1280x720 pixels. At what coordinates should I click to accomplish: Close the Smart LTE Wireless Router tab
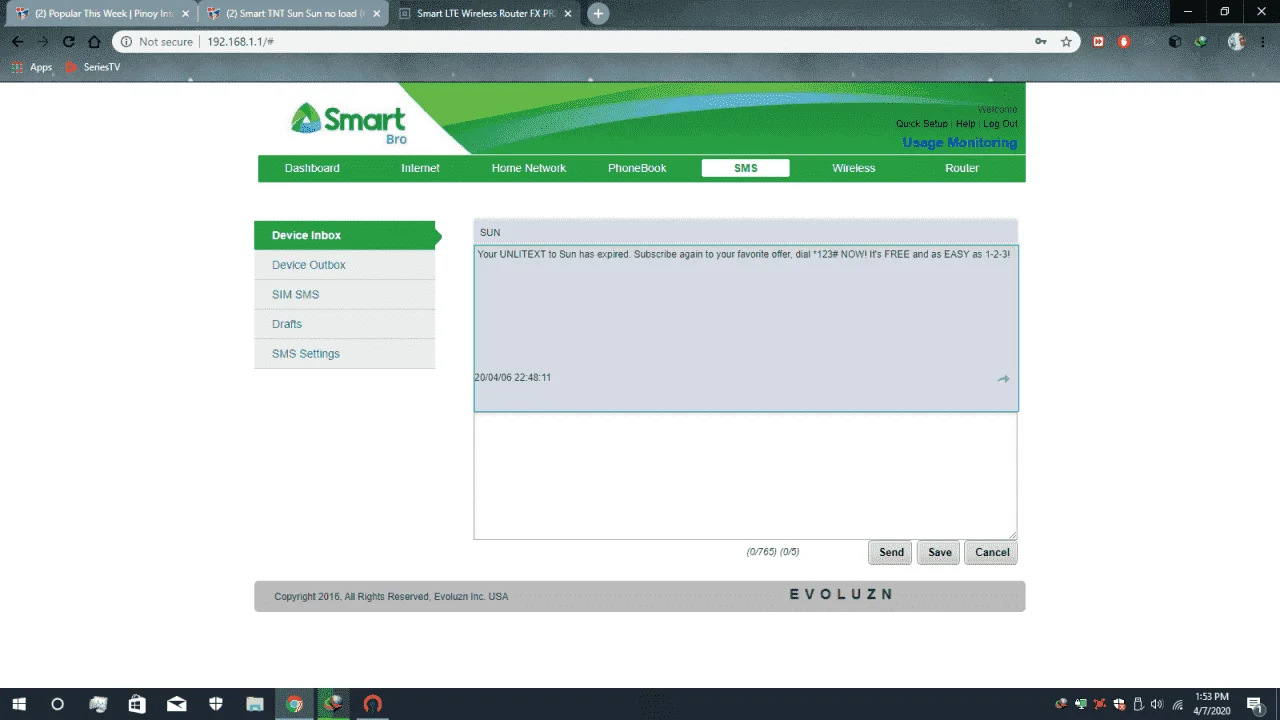click(567, 14)
